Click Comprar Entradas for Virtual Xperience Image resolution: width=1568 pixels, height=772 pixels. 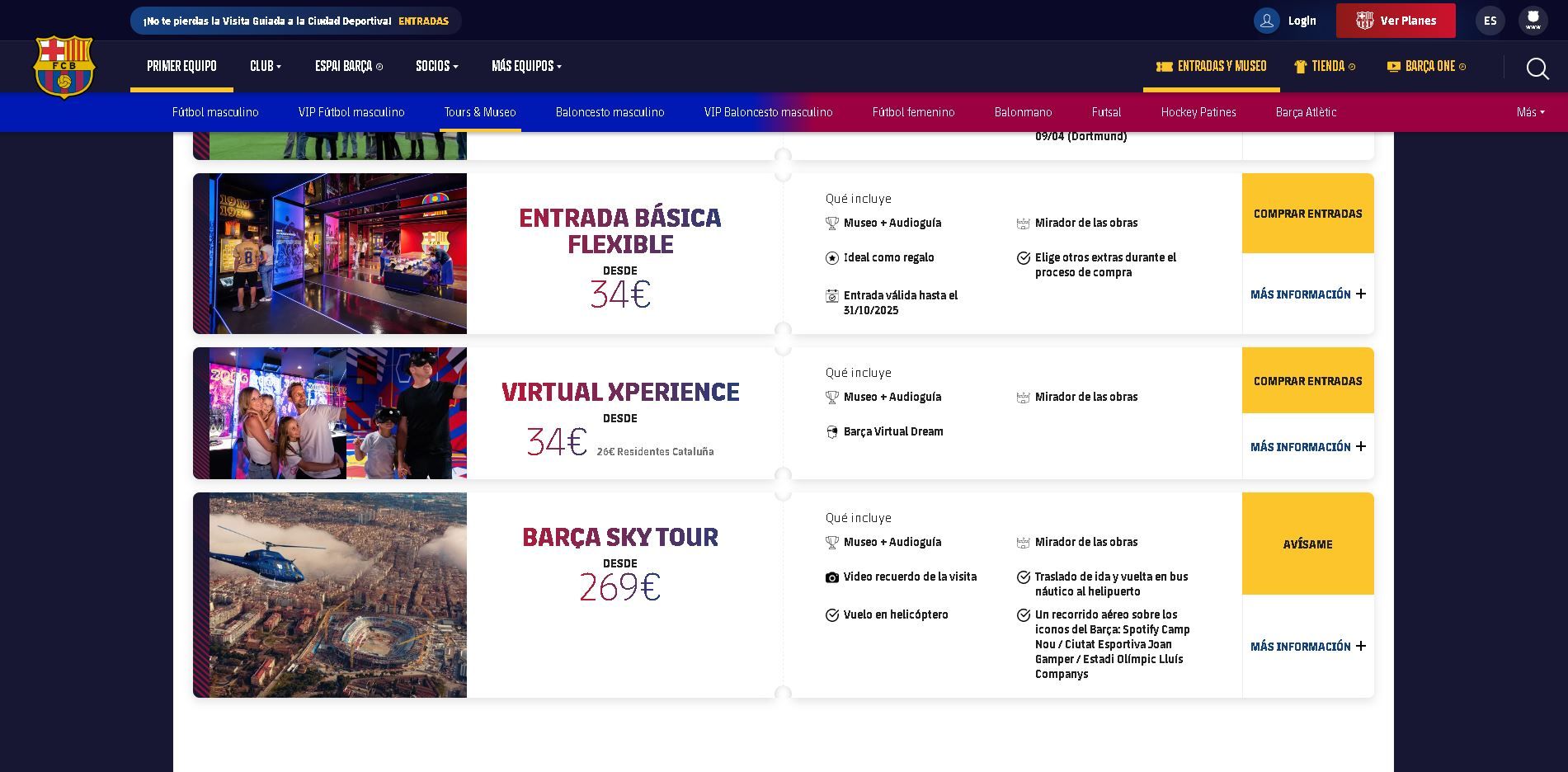click(1308, 380)
